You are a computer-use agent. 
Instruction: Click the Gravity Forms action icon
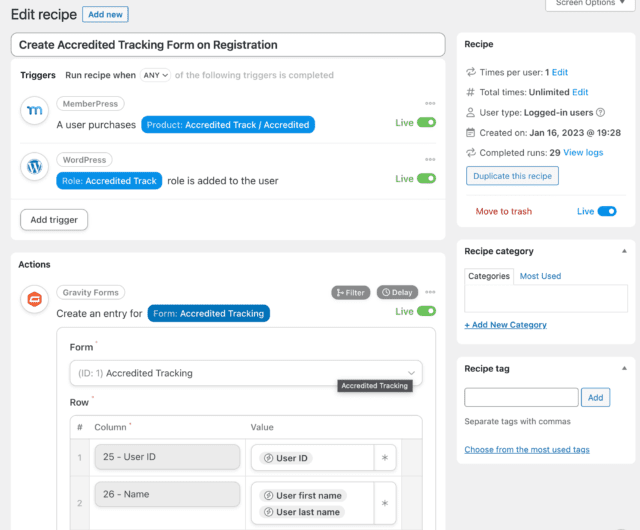pyautogui.click(x=35, y=301)
